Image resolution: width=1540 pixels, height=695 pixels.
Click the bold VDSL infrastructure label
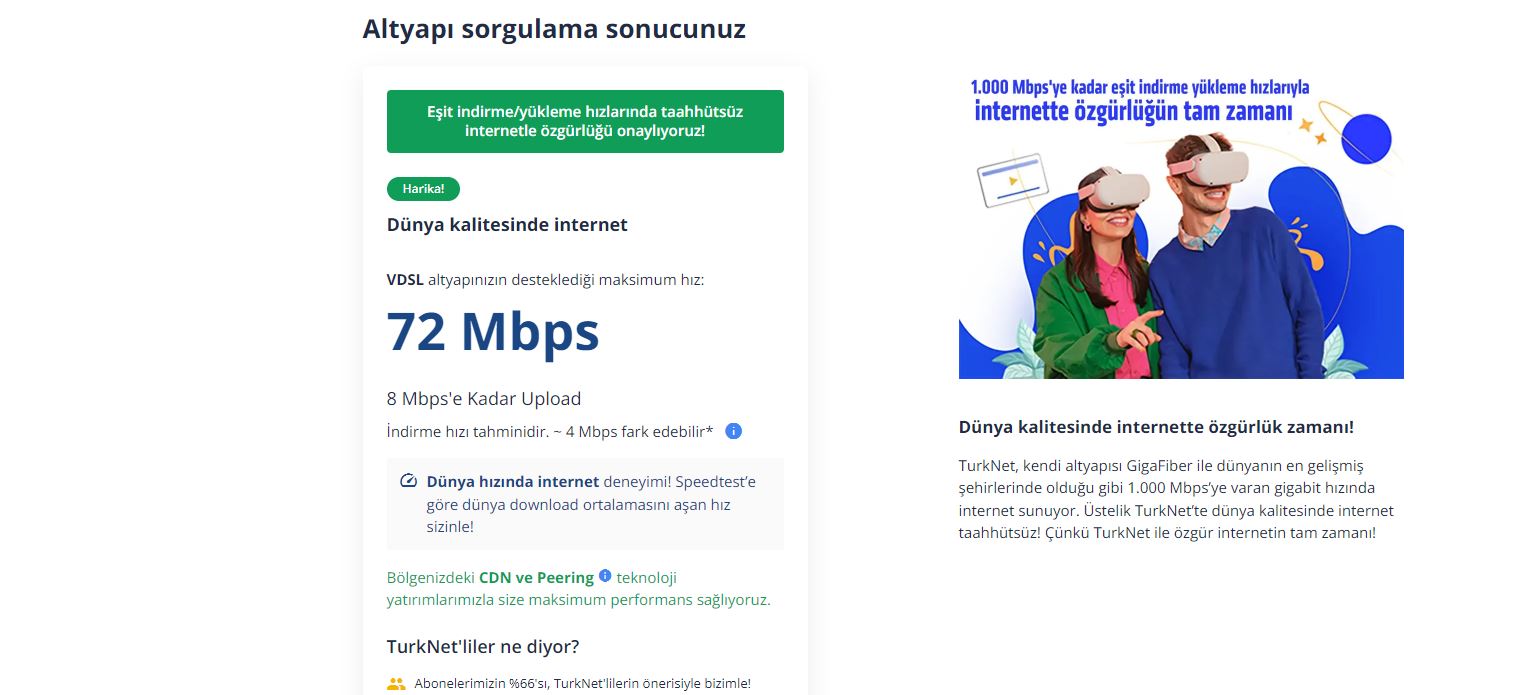pyautogui.click(x=405, y=280)
